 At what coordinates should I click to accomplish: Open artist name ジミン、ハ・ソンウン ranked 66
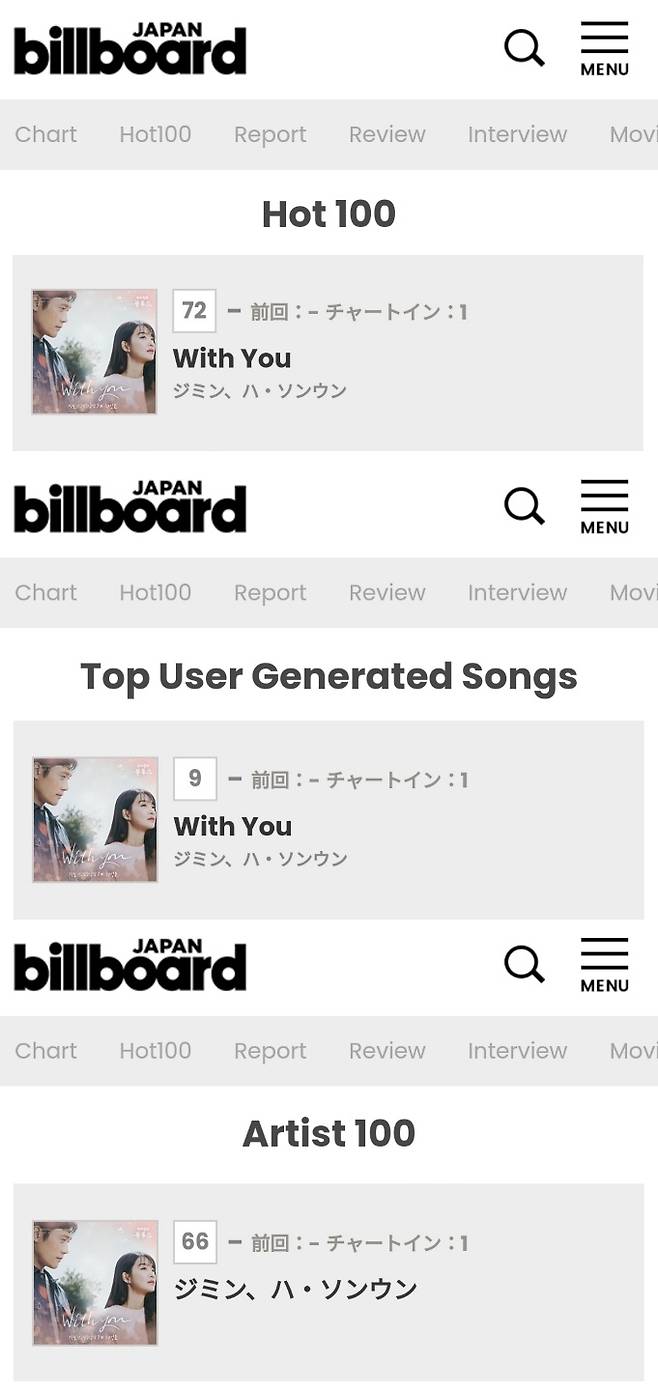click(x=295, y=1289)
